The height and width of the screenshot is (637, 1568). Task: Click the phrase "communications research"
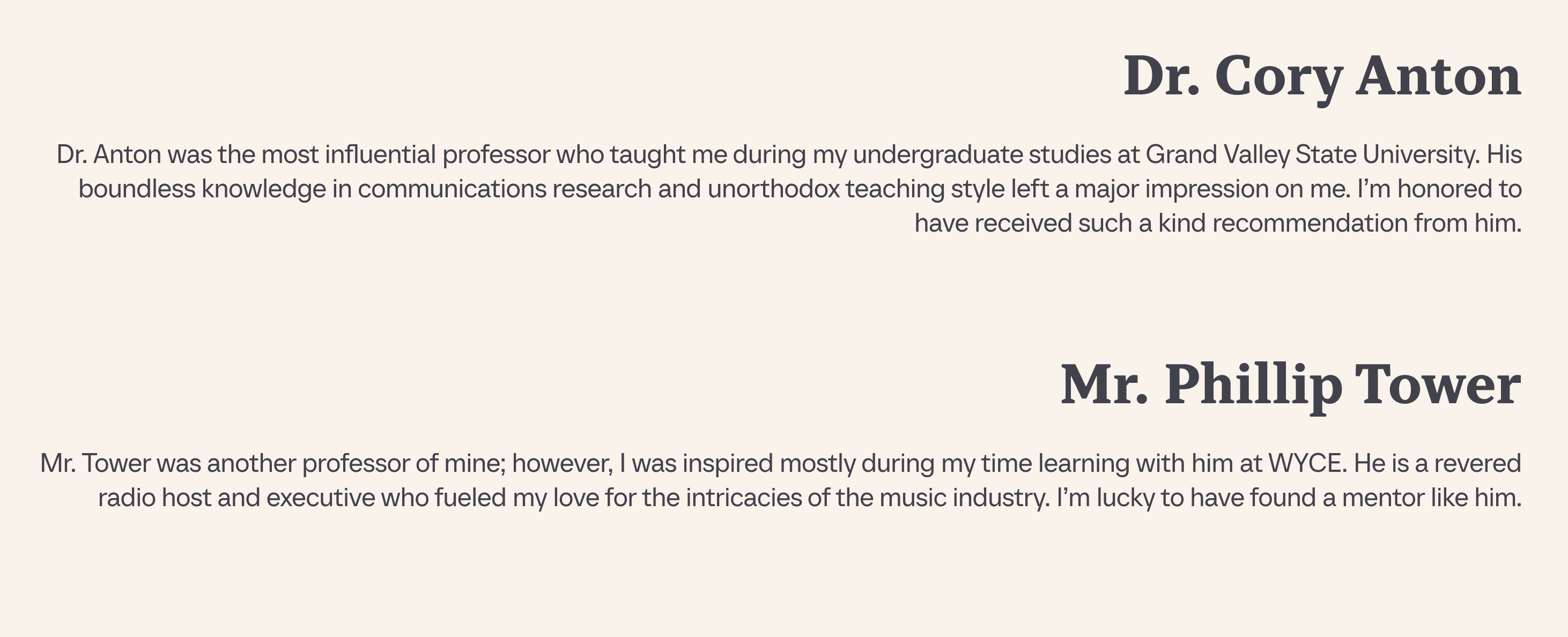505,189
